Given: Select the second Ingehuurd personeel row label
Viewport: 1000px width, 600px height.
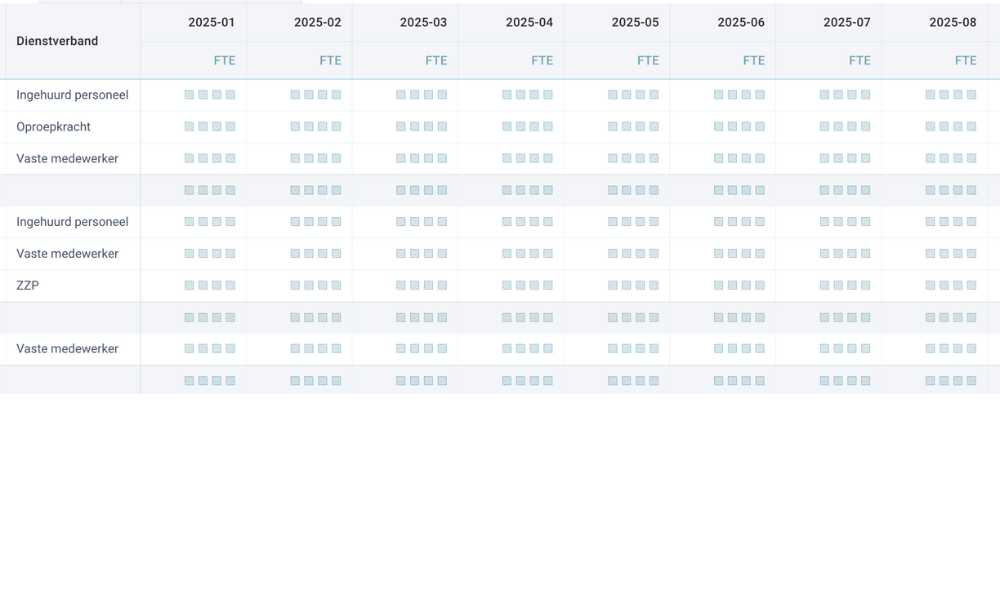Looking at the screenshot, I should tap(69, 222).
